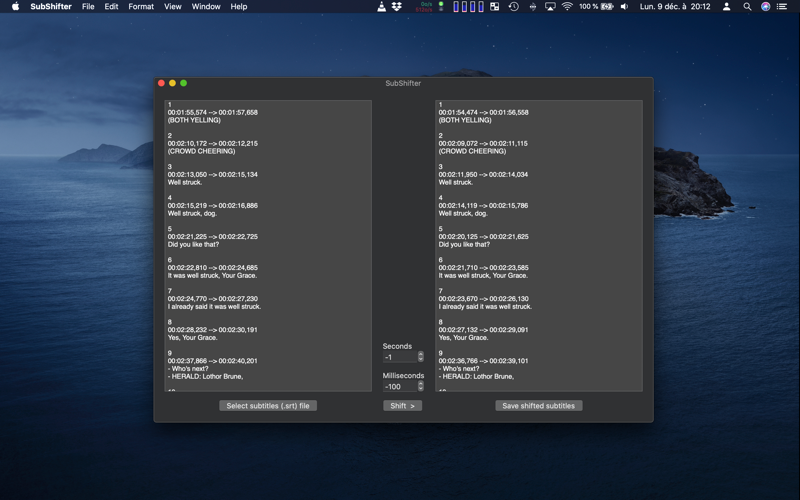Image resolution: width=800 pixels, height=500 pixels.
Task: Click Save shifted subtitles button
Action: tap(539, 406)
